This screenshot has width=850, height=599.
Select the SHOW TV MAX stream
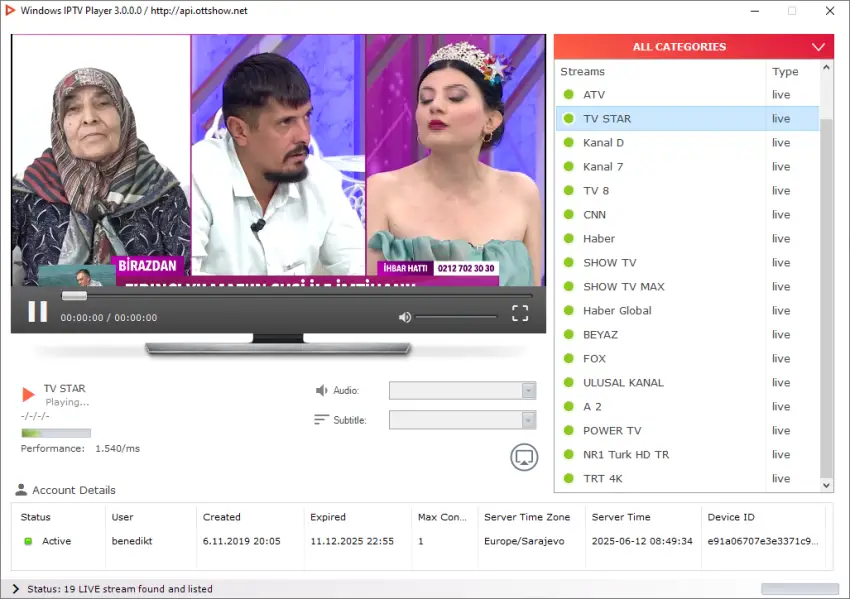pos(687,286)
